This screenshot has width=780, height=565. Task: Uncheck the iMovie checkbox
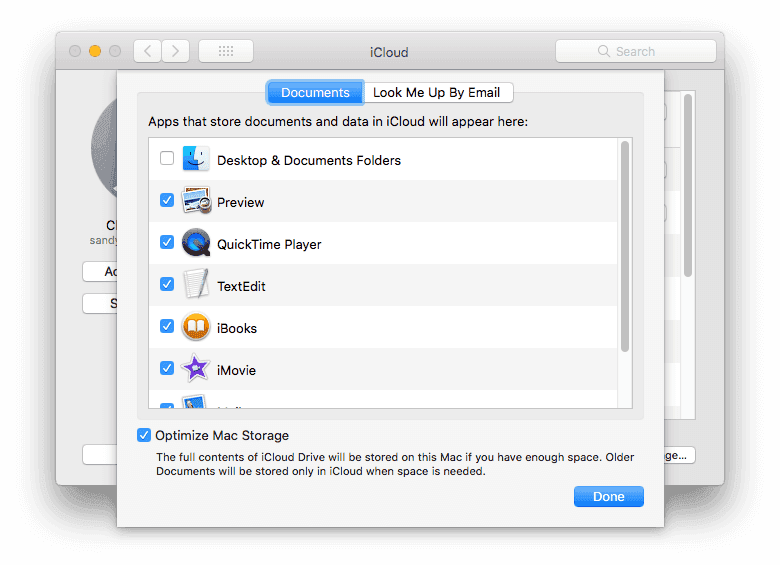coord(167,369)
